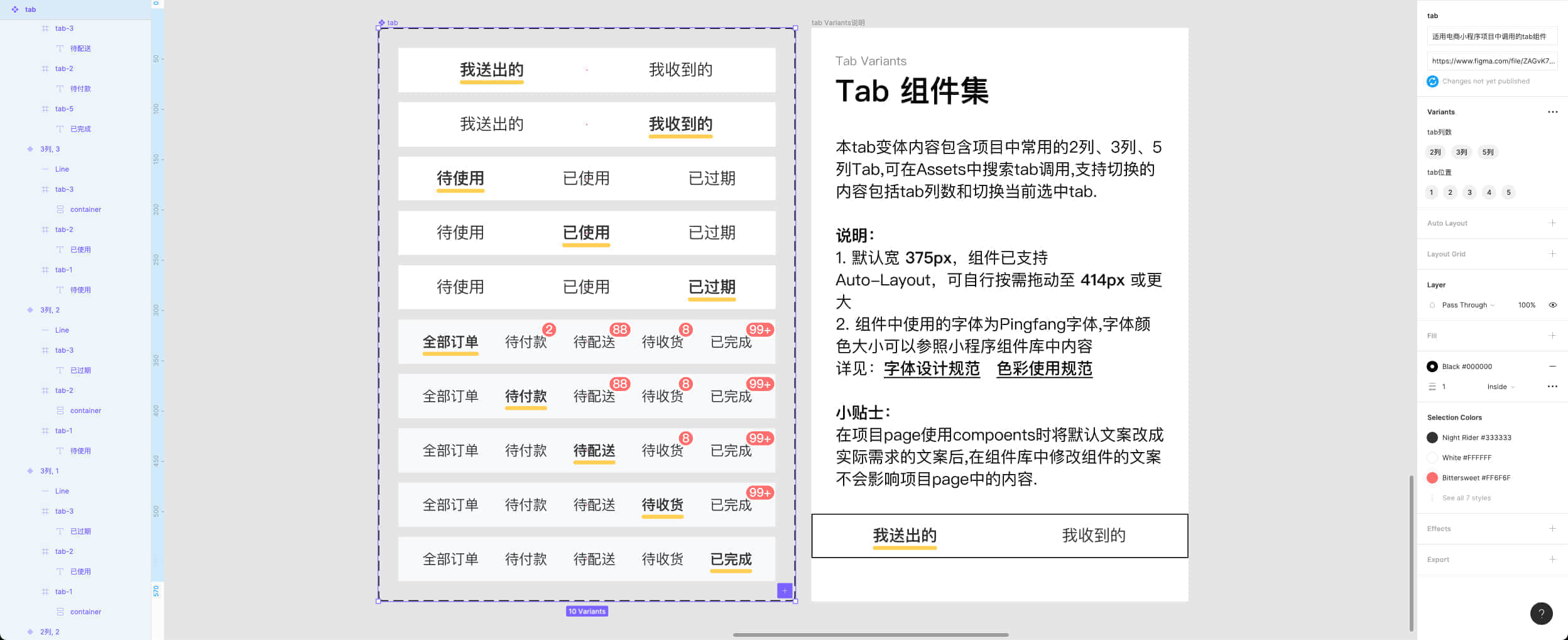The height and width of the screenshot is (640, 1568).
Task: Click dots icon beside See all 7 styles
Action: pyautogui.click(x=1432, y=498)
